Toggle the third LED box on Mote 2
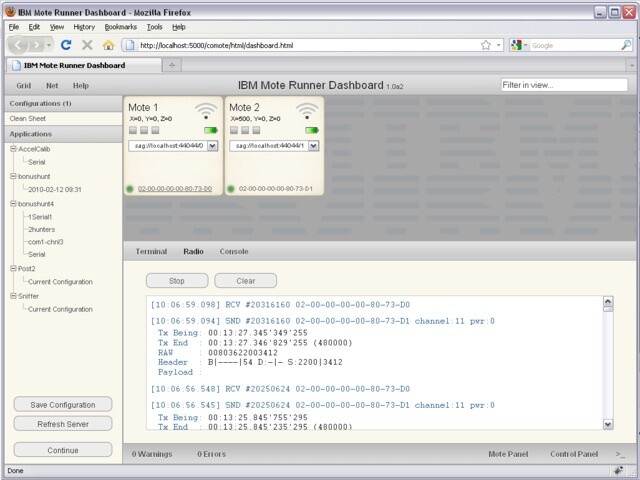This screenshot has height=480, width=640. [256, 130]
